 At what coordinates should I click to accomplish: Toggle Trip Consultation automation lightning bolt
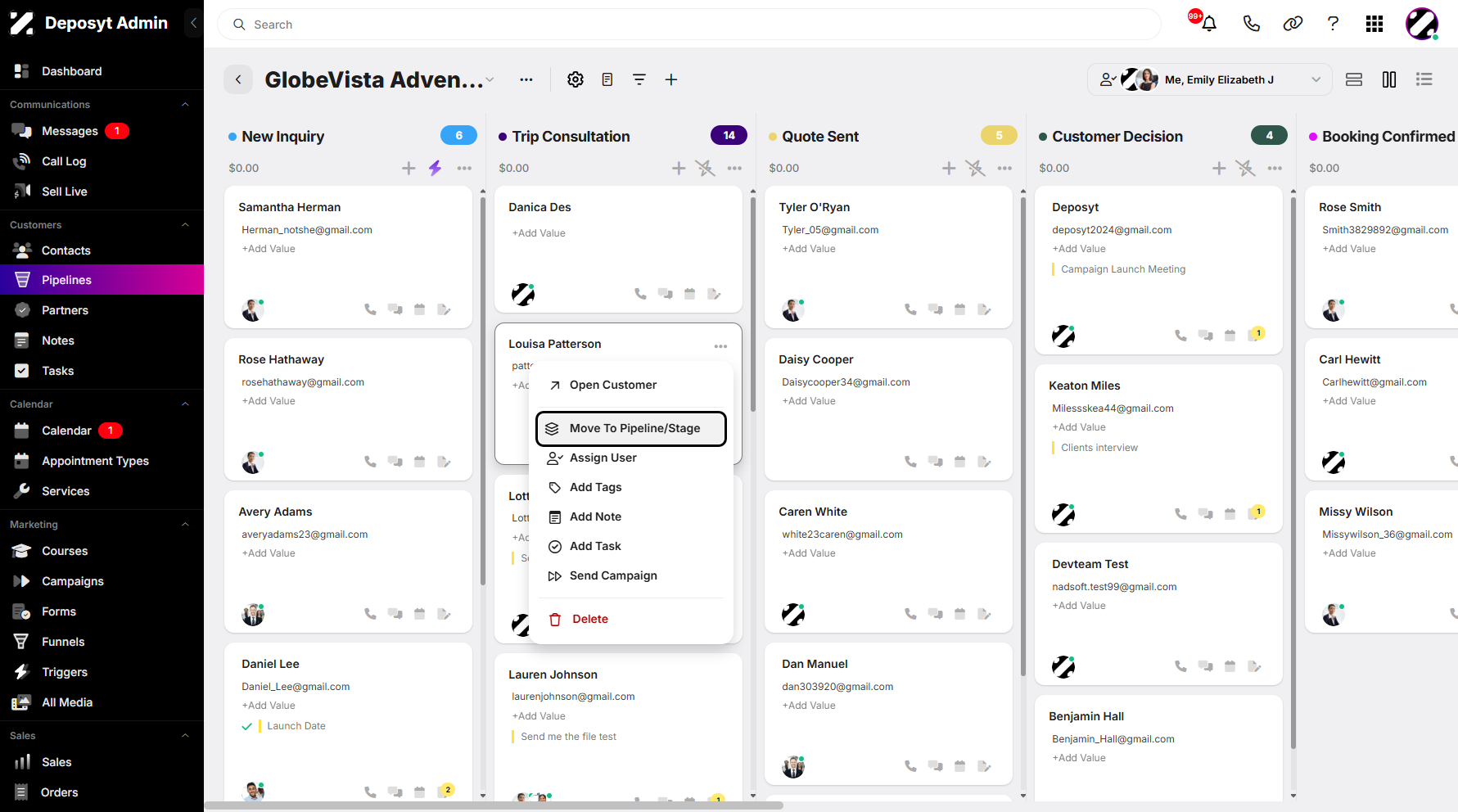pyautogui.click(x=705, y=168)
